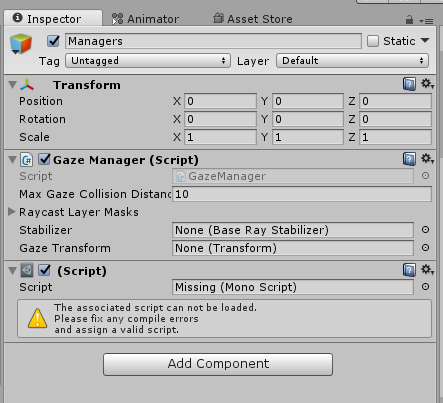Screen dimensions: 443x403
Task: Click Scale X field
Action: pyautogui.click(x=220, y=137)
